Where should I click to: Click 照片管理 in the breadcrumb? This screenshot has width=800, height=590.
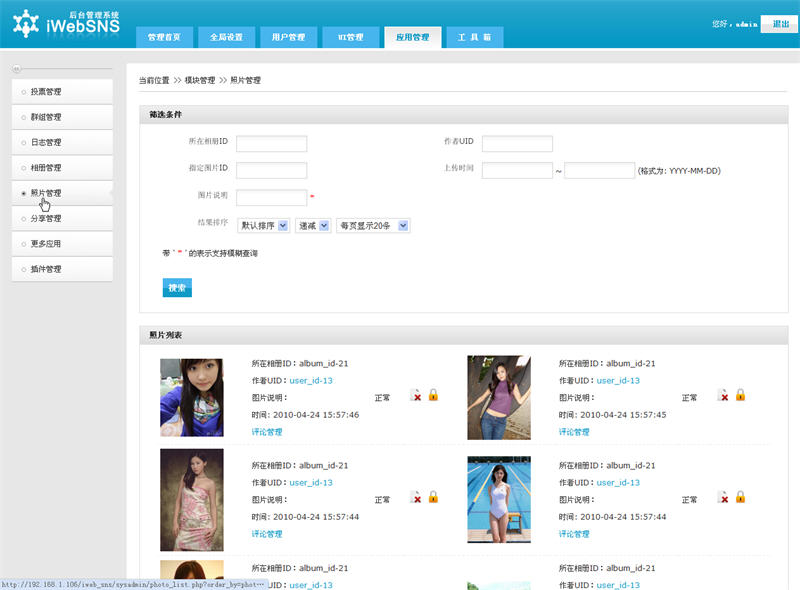tap(245, 80)
